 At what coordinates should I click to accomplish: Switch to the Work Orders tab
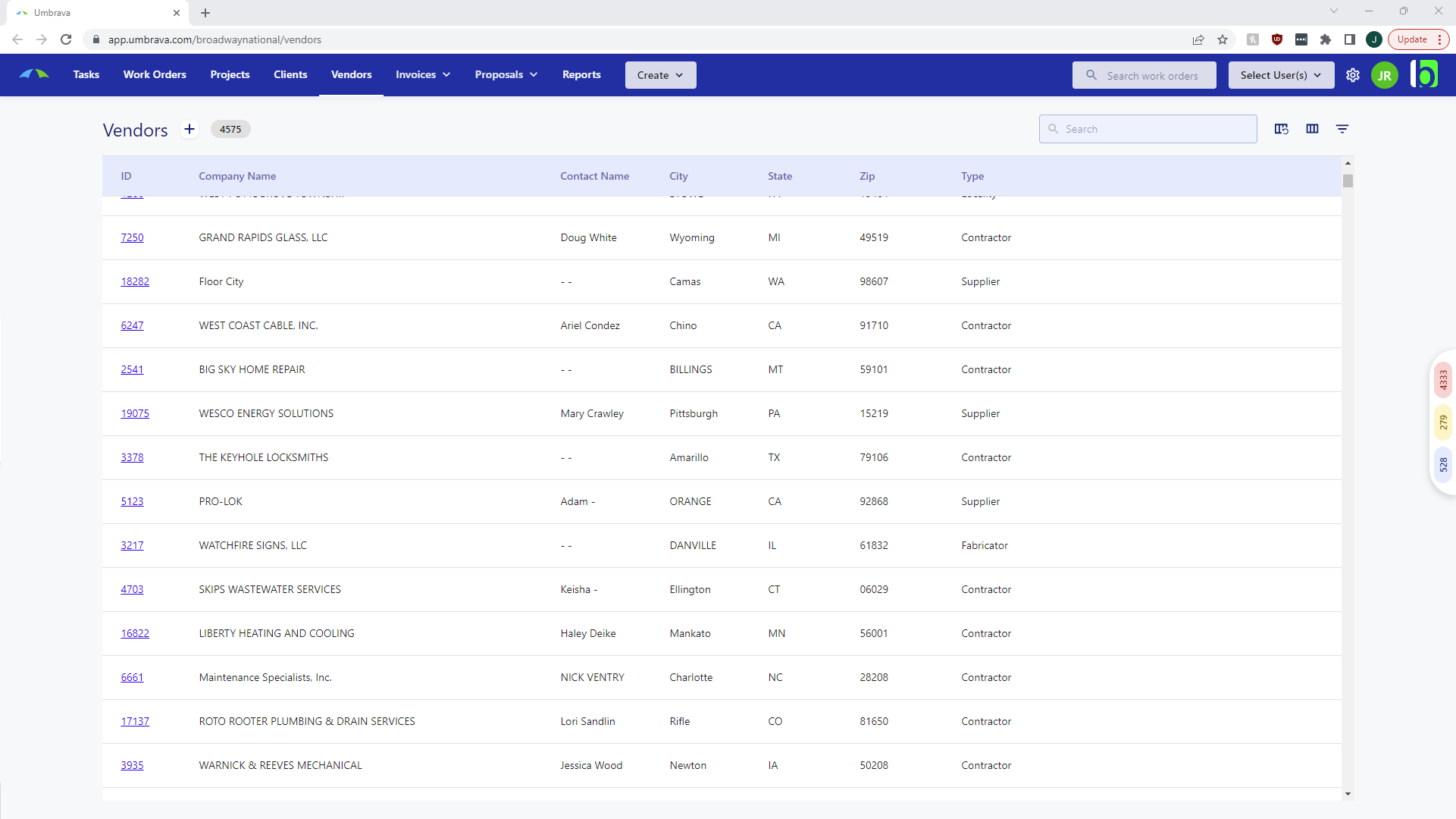pos(155,74)
